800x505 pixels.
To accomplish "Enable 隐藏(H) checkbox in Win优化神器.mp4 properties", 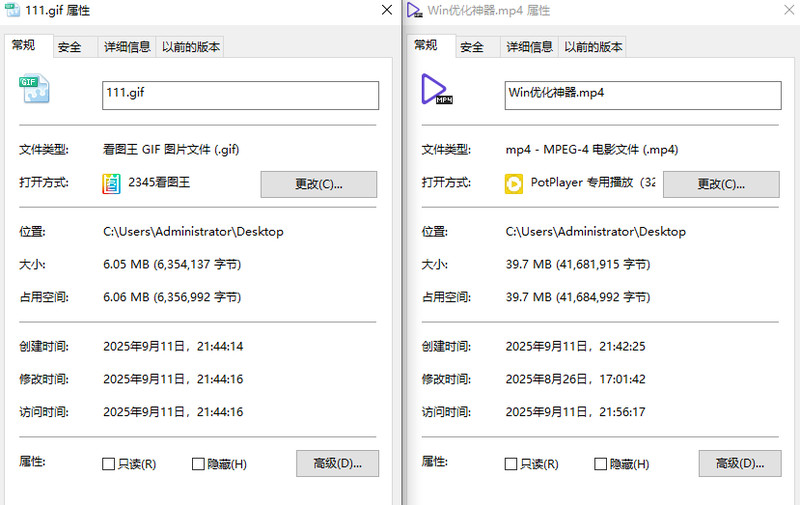I will 601,464.
